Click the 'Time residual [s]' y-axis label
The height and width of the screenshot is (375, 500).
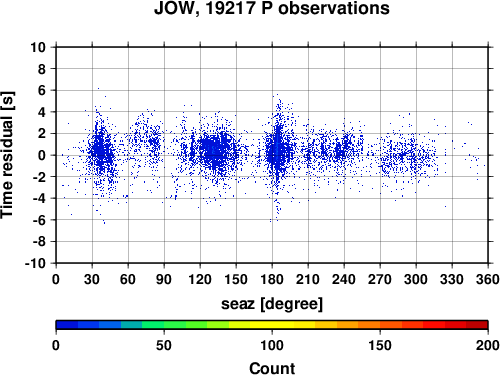pos(7,155)
